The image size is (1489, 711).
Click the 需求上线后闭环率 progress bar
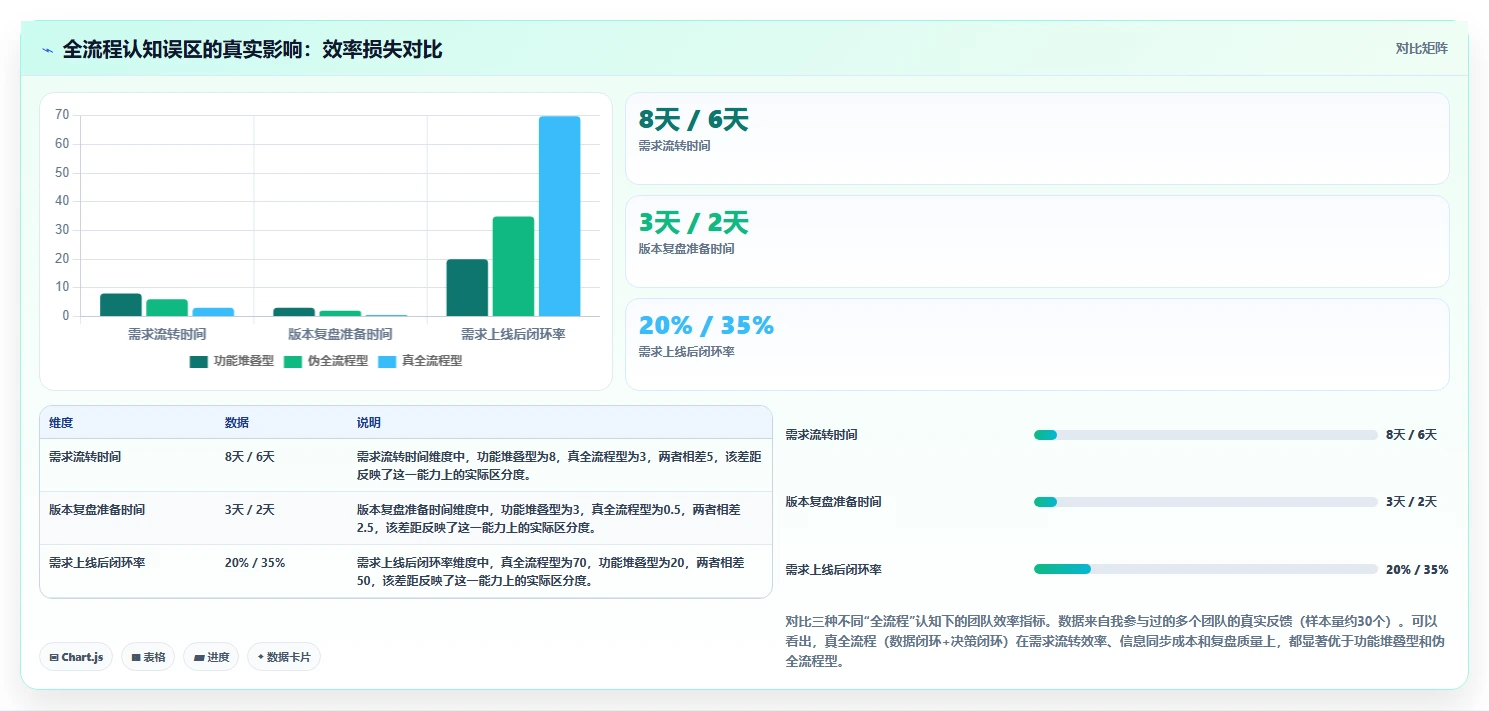point(1206,569)
